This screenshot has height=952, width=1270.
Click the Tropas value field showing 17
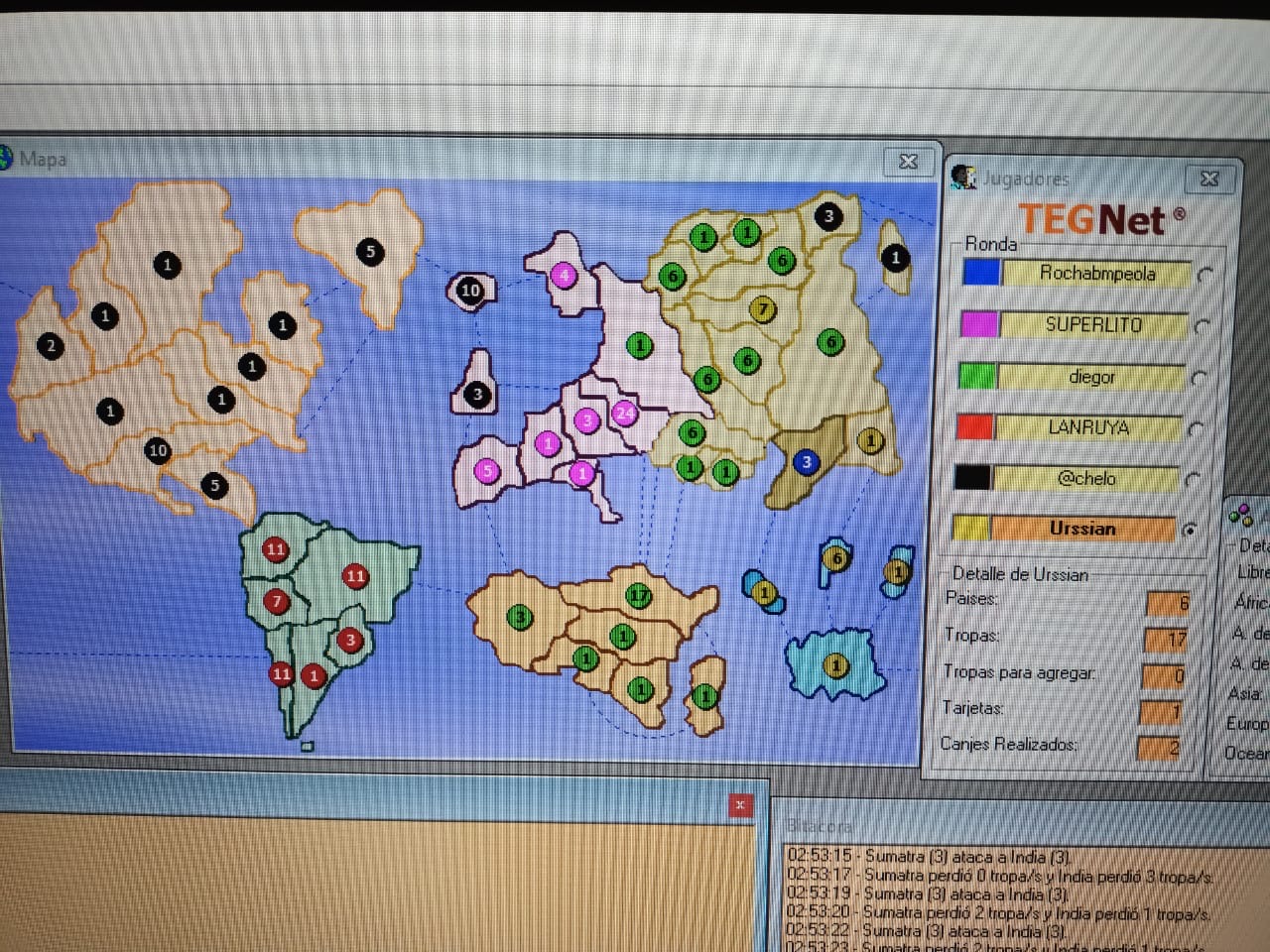[x=1165, y=639]
